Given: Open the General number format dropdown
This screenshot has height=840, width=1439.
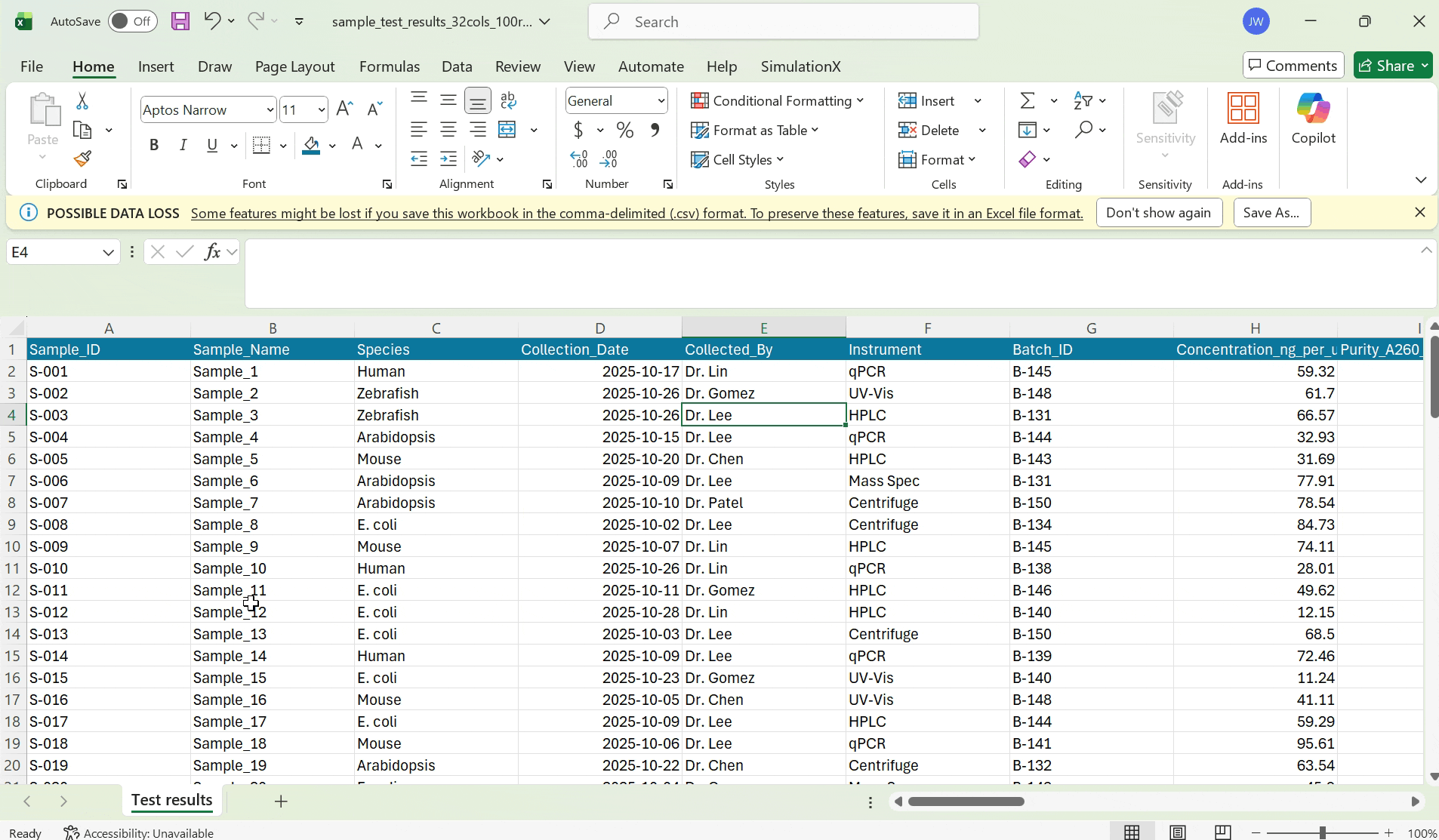Looking at the screenshot, I should 661,100.
